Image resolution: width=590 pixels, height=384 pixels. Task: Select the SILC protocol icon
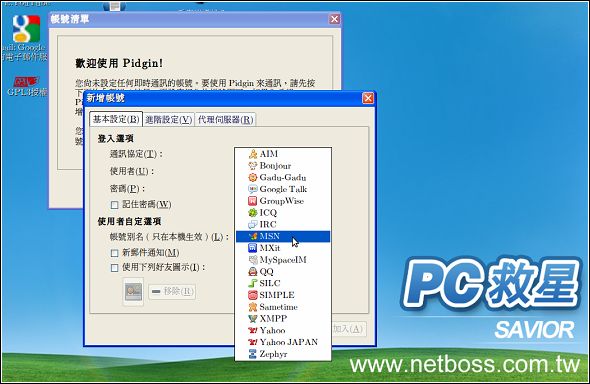pyautogui.click(x=253, y=283)
